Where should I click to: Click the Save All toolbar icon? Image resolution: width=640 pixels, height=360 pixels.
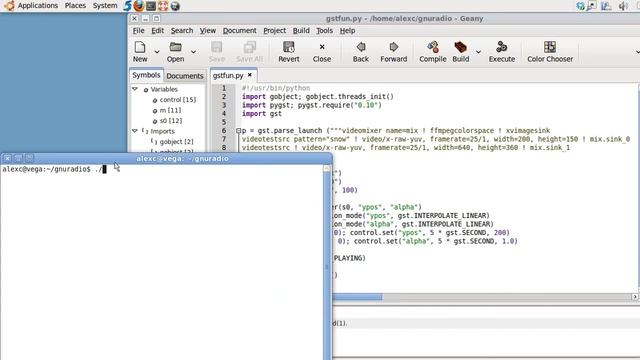249,47
